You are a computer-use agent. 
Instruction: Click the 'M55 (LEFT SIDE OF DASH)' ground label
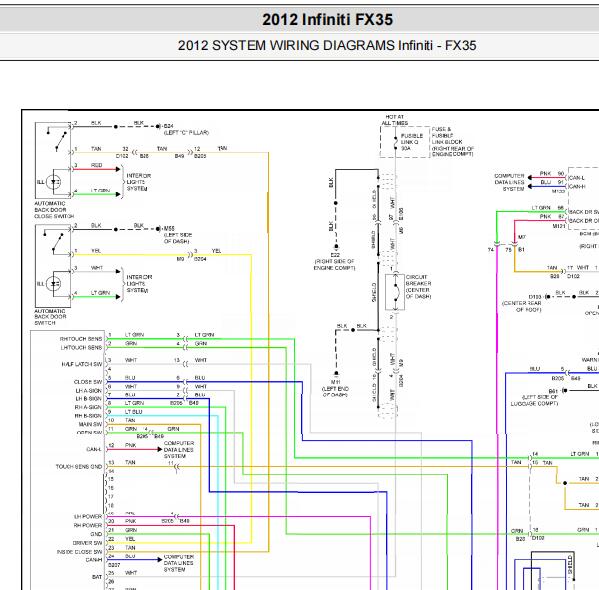pyautogui.click(x=178, y=235)
